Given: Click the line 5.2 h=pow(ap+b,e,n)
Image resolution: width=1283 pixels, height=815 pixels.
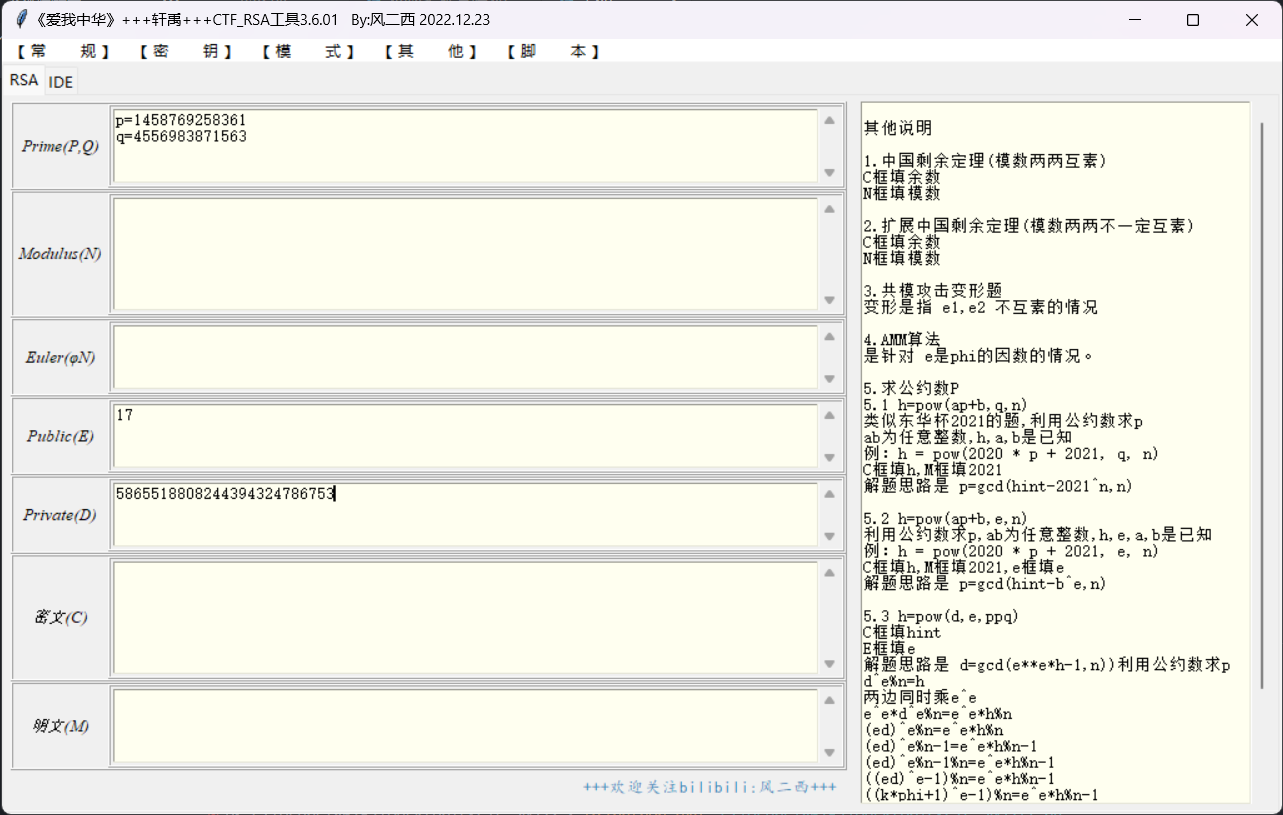Looking at the screenshot, I should [x=946, y=518].
